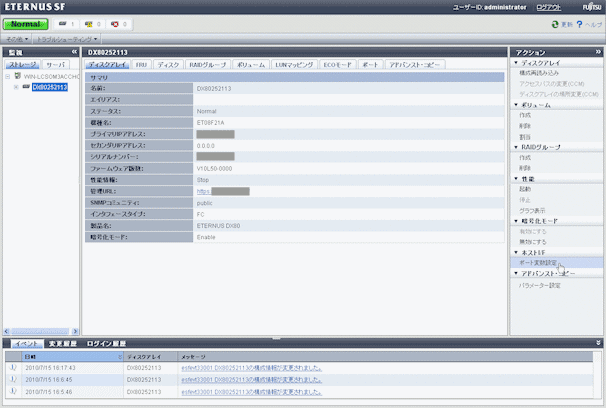
Task: Collapse the WIN-LCS0M3ACCH tree node
Action: (x=7, y=76)
